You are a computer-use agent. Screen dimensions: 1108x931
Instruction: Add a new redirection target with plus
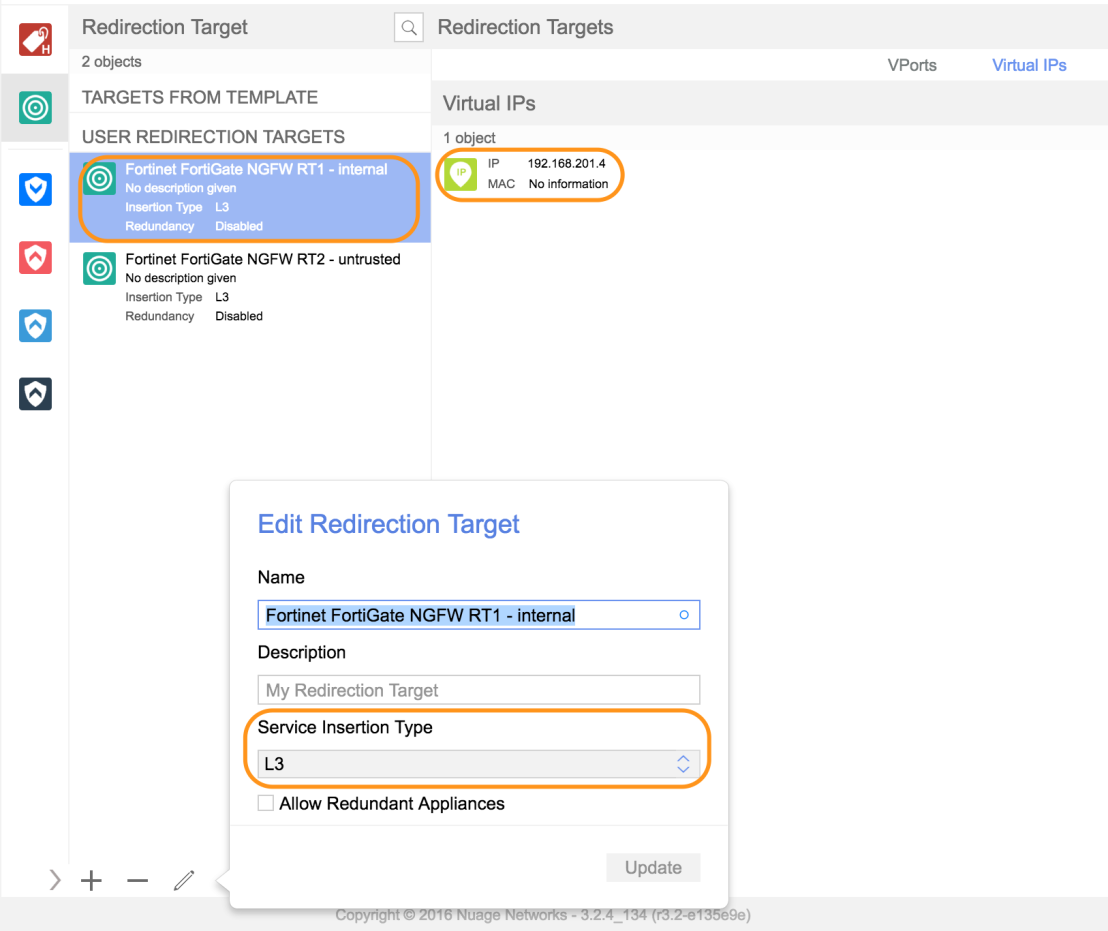[91, 880]
